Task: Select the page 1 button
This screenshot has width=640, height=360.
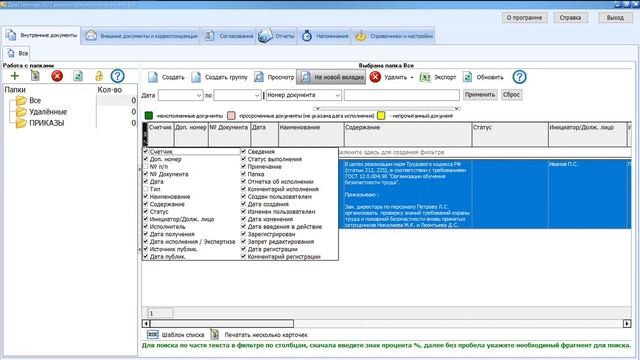Action: 160,313
